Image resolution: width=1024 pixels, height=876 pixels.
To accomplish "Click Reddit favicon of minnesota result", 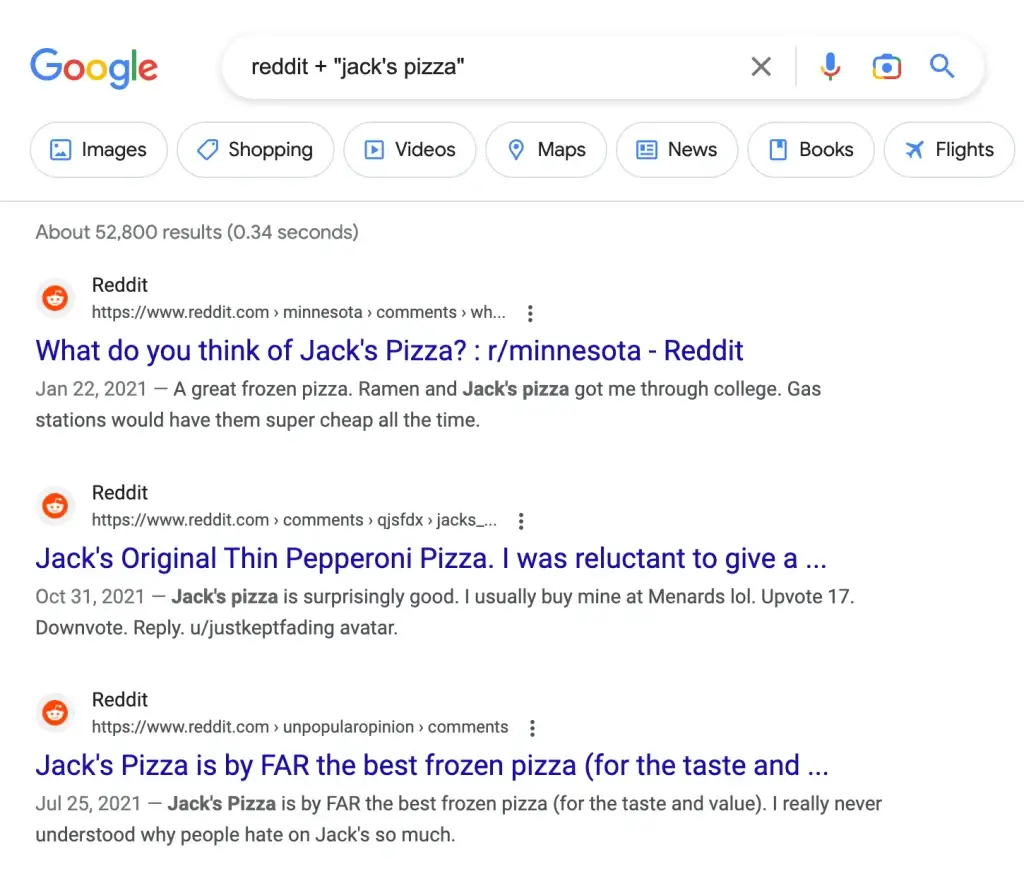I will pos(55,299).
